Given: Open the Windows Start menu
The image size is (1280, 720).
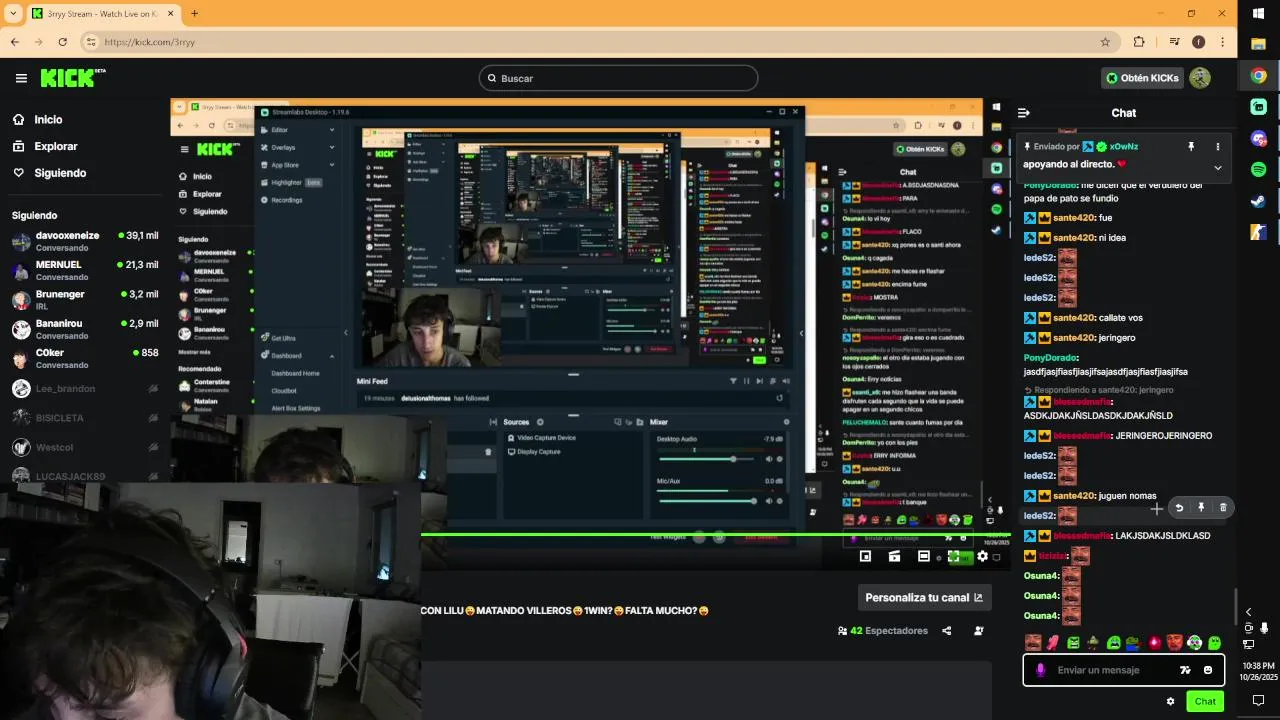Looking at the screenshot, I should 1258,13.
